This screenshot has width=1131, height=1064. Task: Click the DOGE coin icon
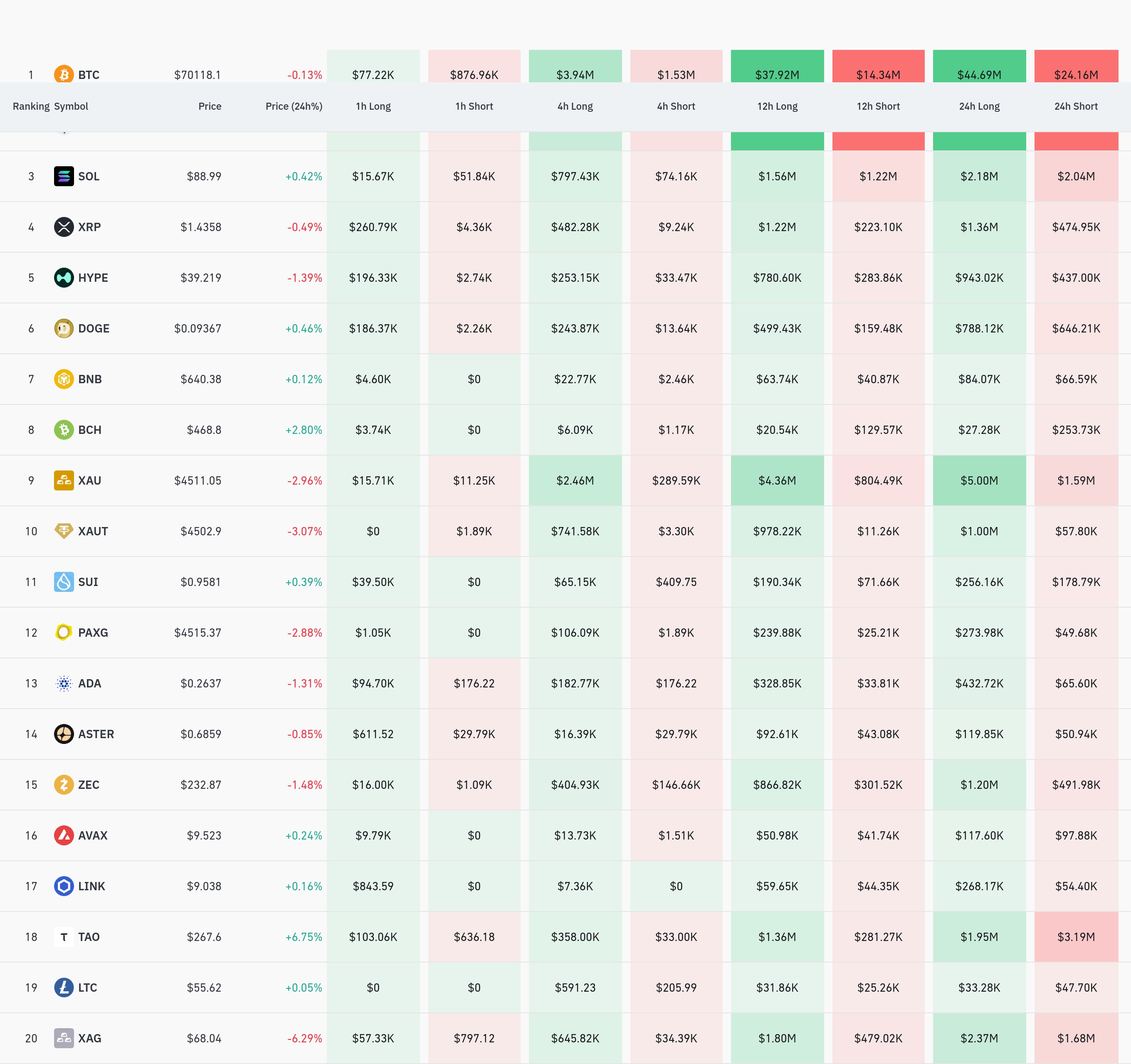64,328
